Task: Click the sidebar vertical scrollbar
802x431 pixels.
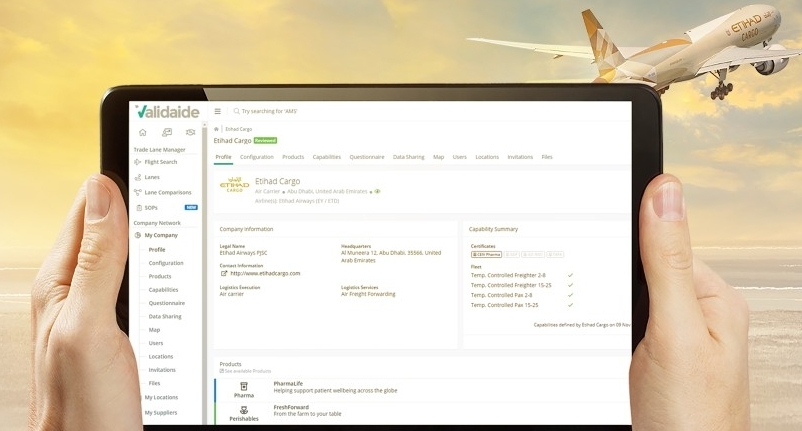Action: tap(205, 273)
